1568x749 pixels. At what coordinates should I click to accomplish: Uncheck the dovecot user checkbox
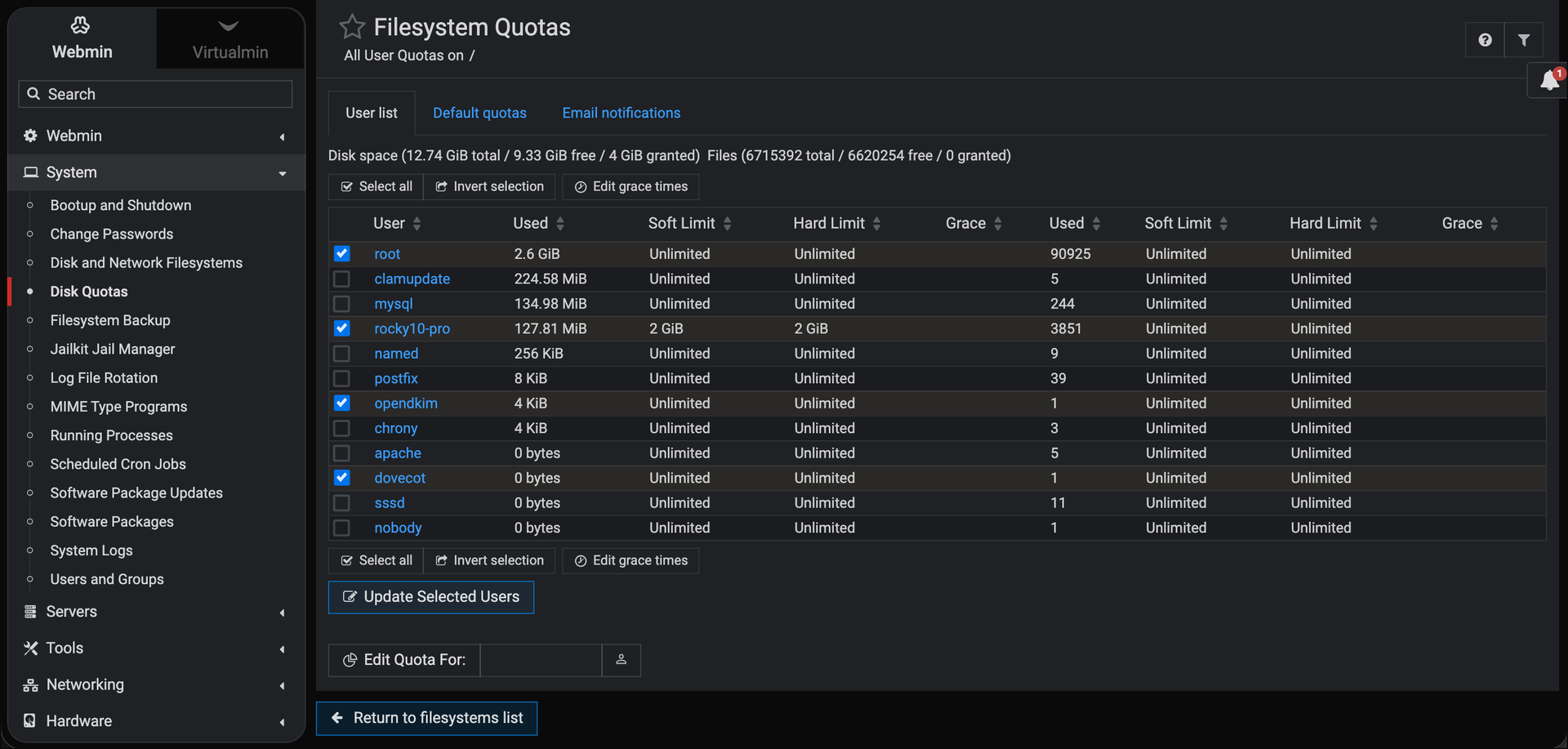click(342, 478)
